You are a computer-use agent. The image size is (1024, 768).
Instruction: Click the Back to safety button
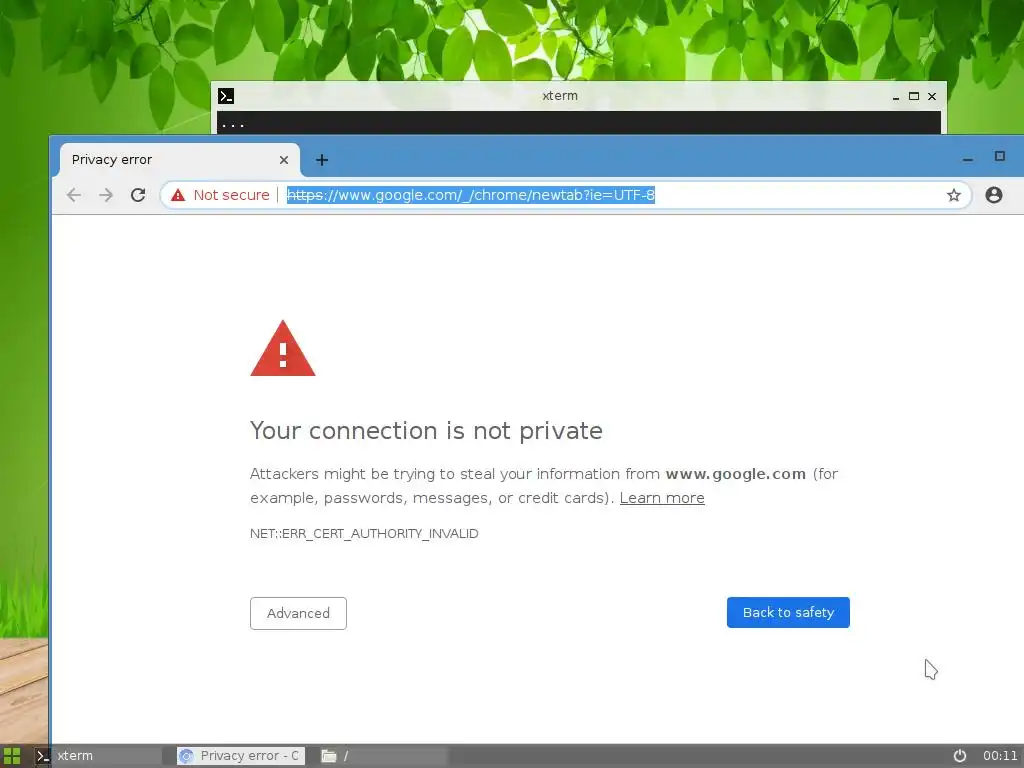788,613
